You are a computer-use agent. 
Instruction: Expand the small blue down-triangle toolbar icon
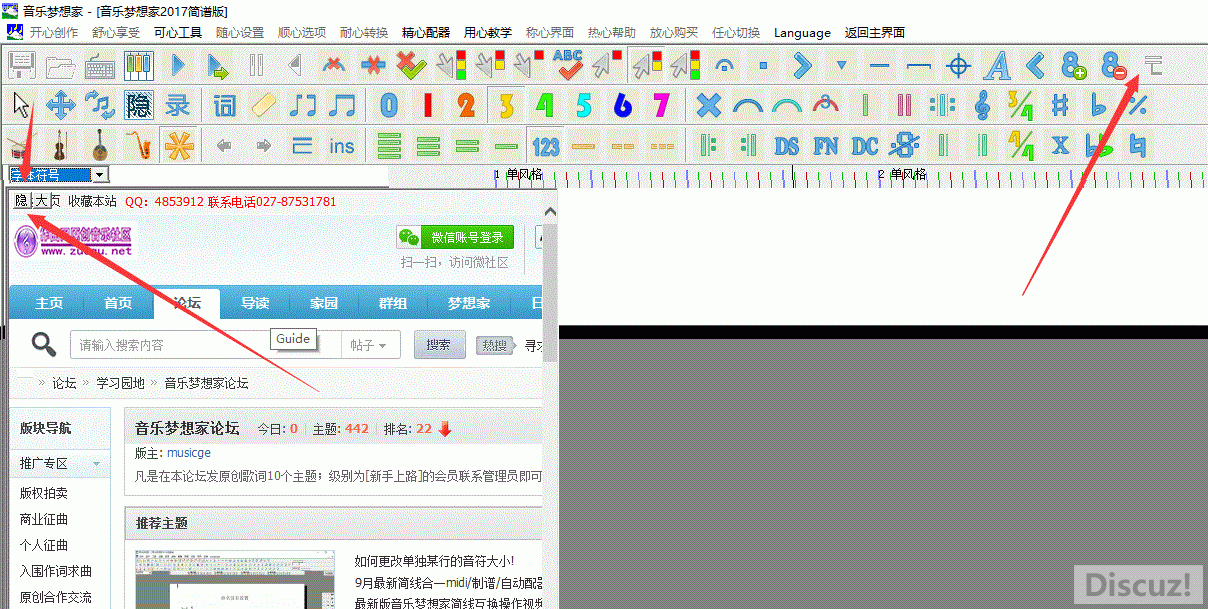click(x=841, y=66)
